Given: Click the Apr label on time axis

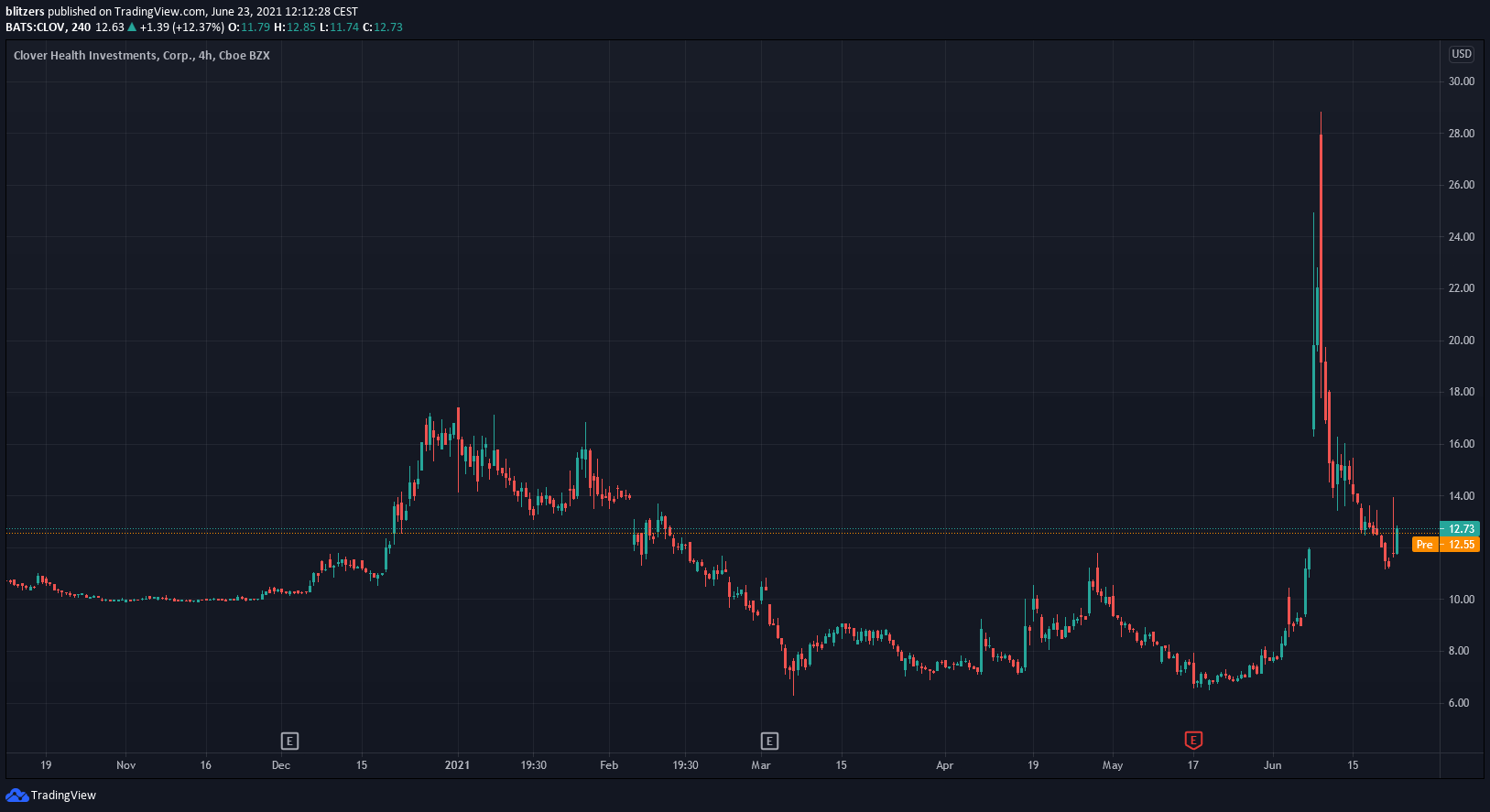Looking at the screenshot, I should [x=945, y=765].
